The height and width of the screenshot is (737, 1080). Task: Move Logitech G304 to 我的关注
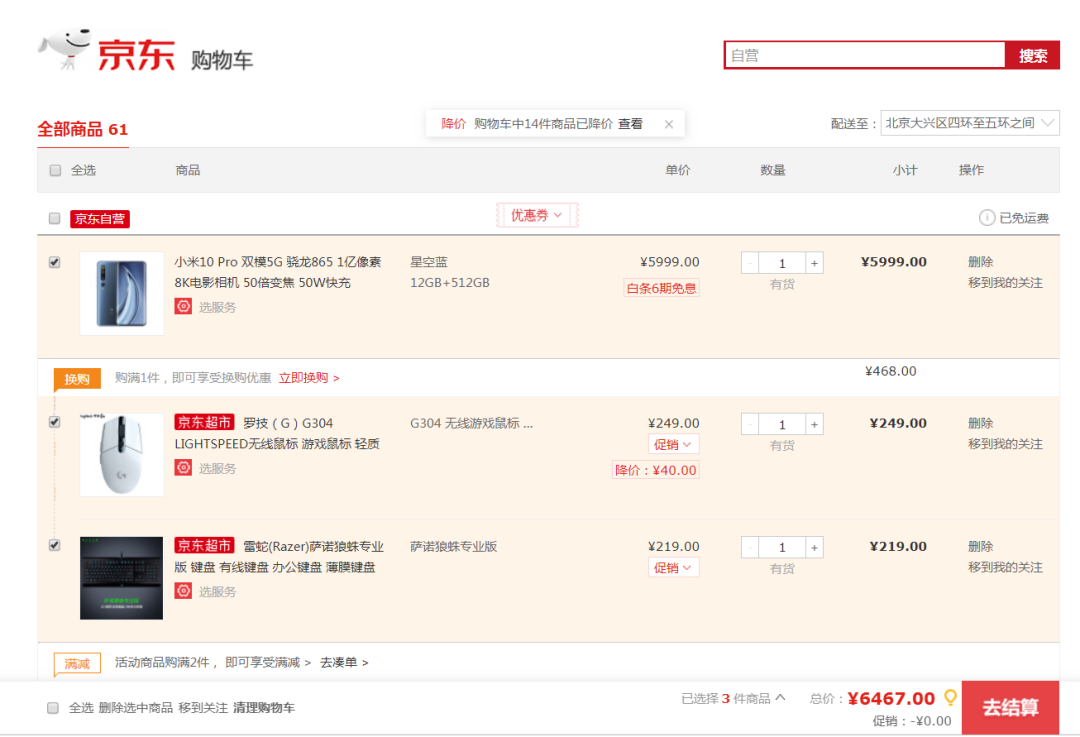pos(1005,444)
